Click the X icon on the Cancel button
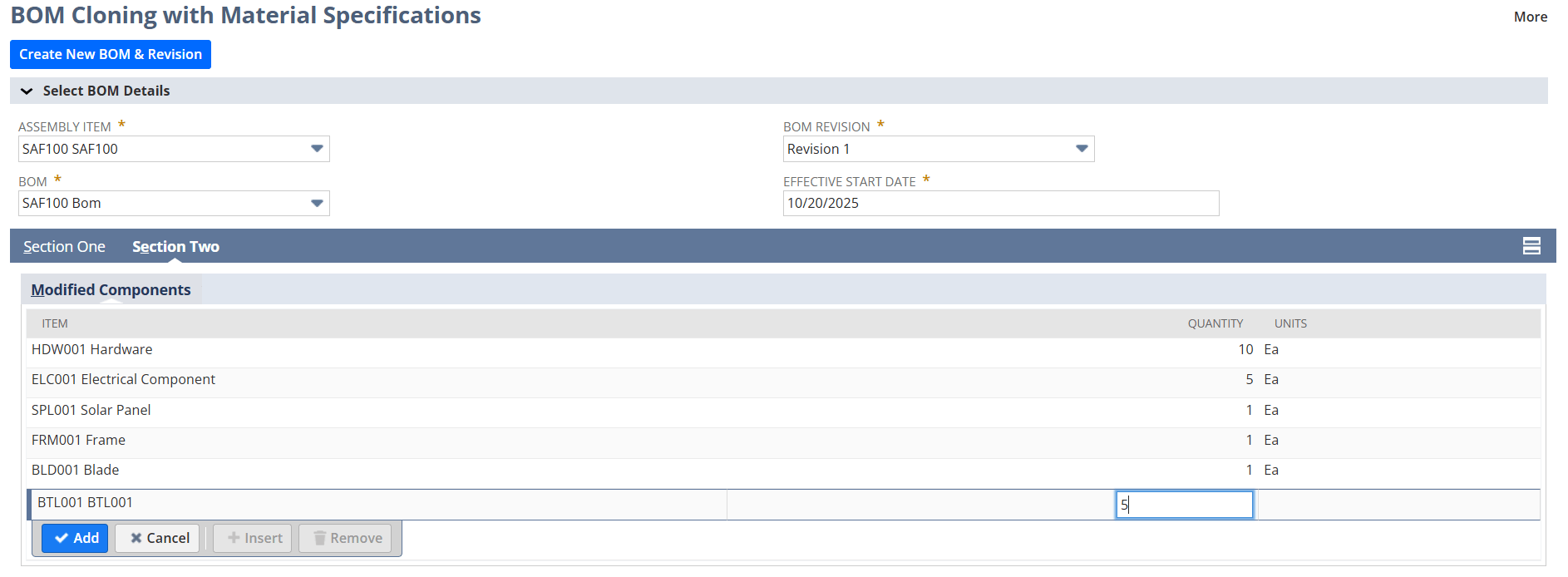Viewport: 1568px width, 577px height. [x=138, y=538]
